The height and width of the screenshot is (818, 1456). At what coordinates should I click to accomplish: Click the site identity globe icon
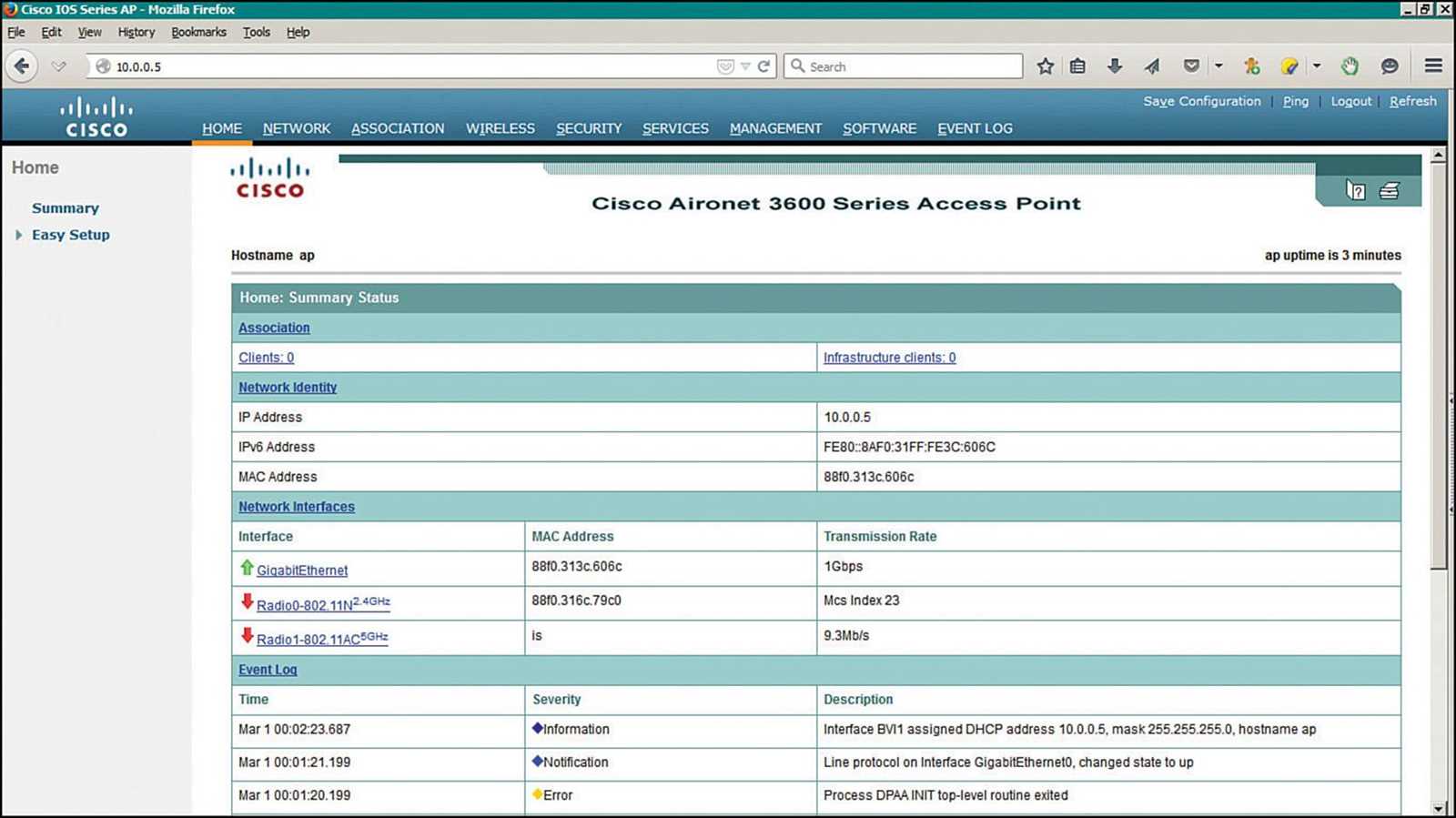(103, 66)
